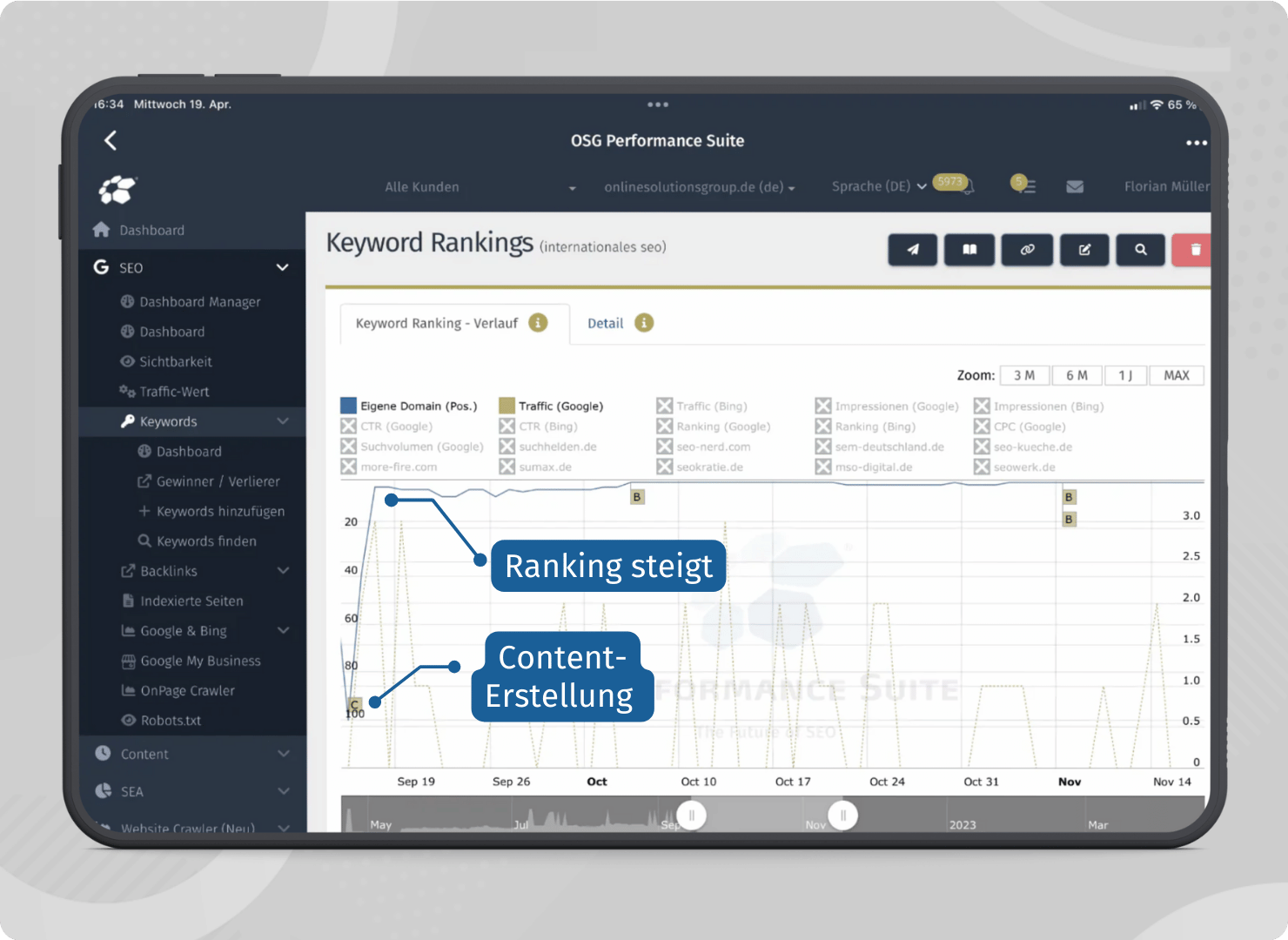Open the three-dot menu beside OSG Performance Suite

[x=1196, y=143]
